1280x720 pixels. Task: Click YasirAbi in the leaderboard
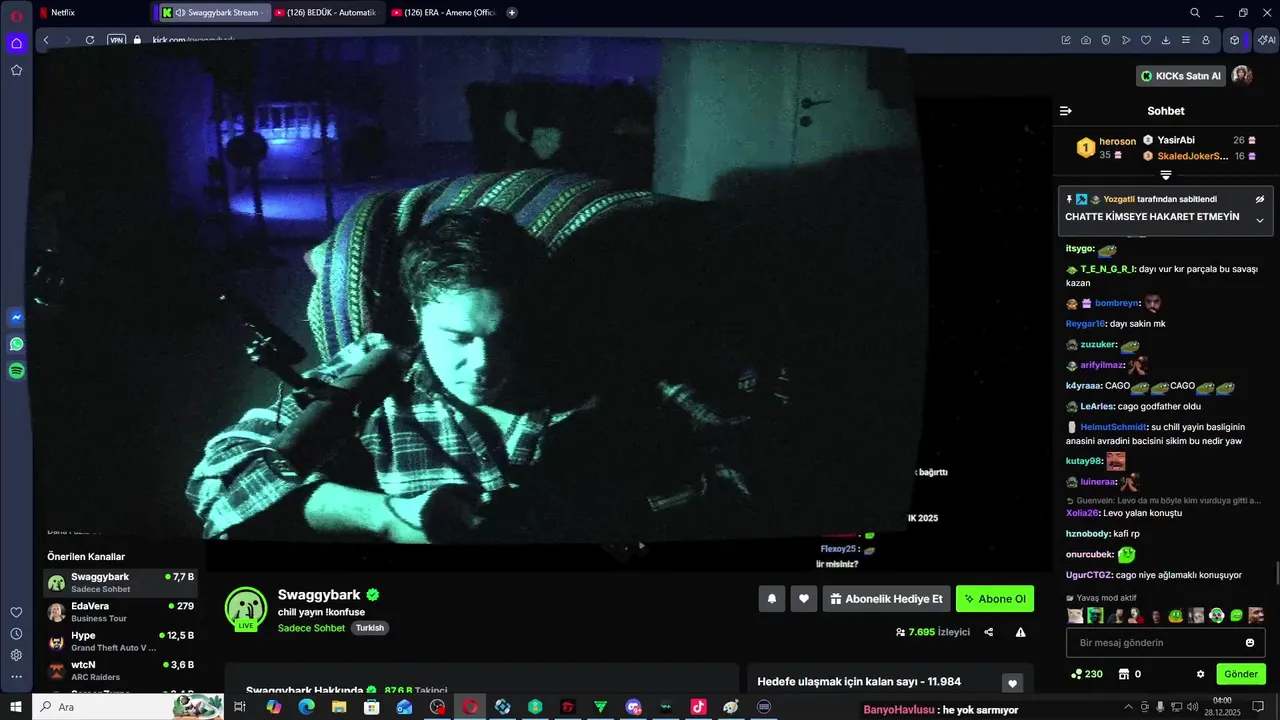[x=1176, y=140]
